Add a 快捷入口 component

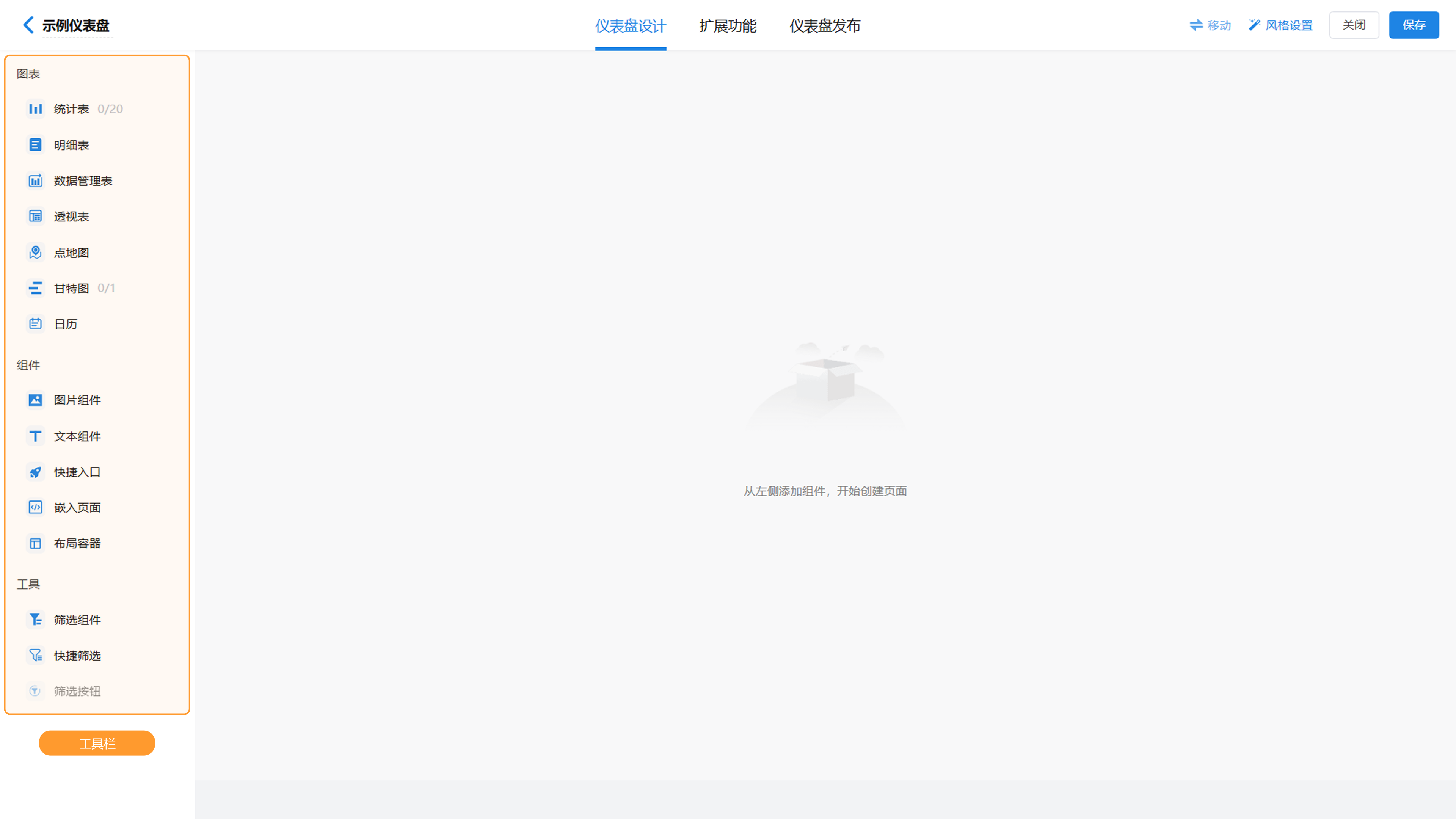coord(77,471)
